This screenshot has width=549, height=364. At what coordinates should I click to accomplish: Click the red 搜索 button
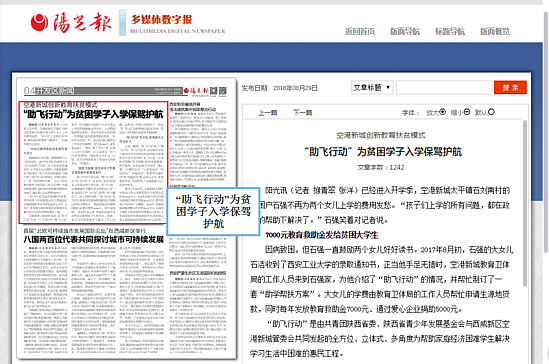tap(510, 88)
